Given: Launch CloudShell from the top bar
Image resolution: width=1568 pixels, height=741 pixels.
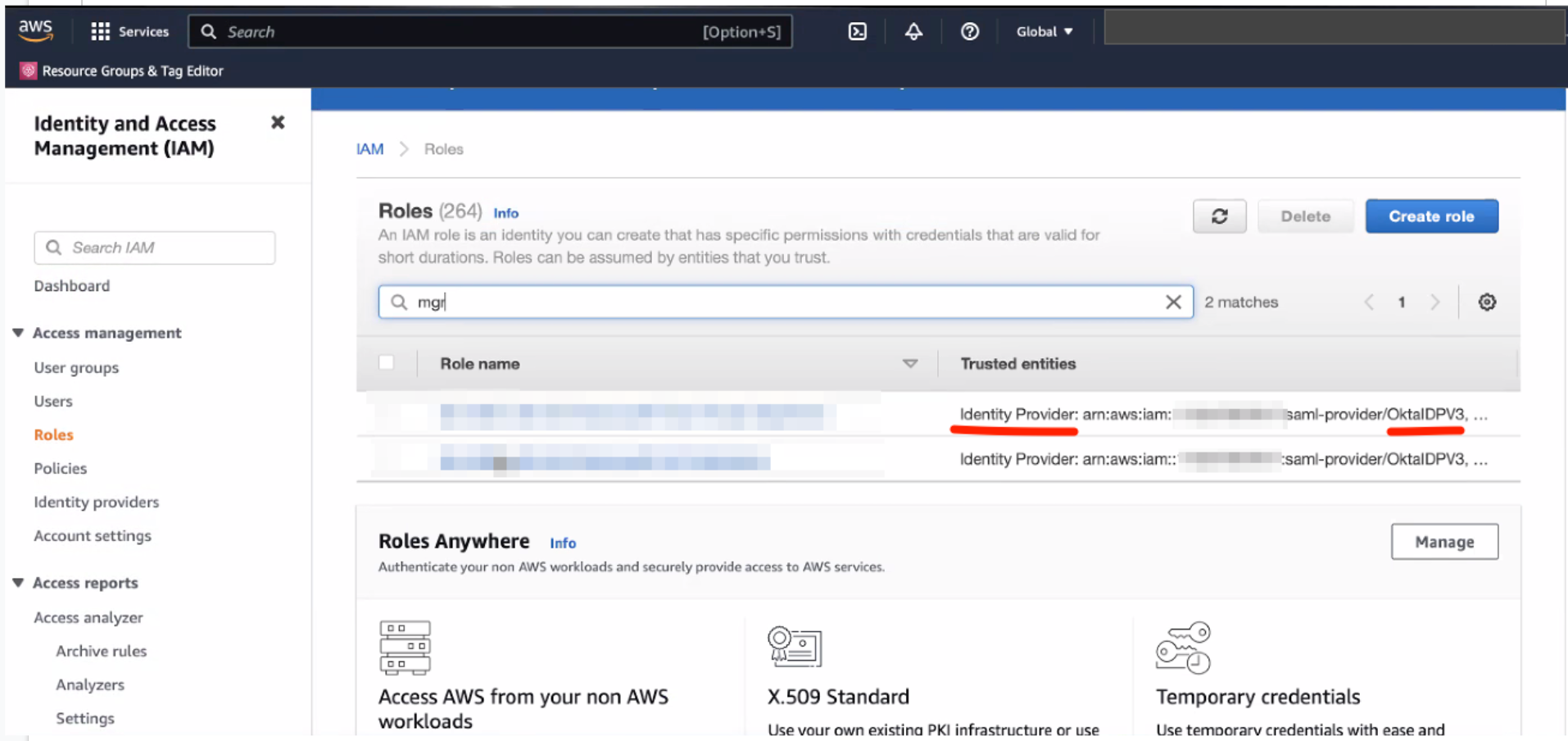Looking at the screenshot, I should tap(857, 31).
